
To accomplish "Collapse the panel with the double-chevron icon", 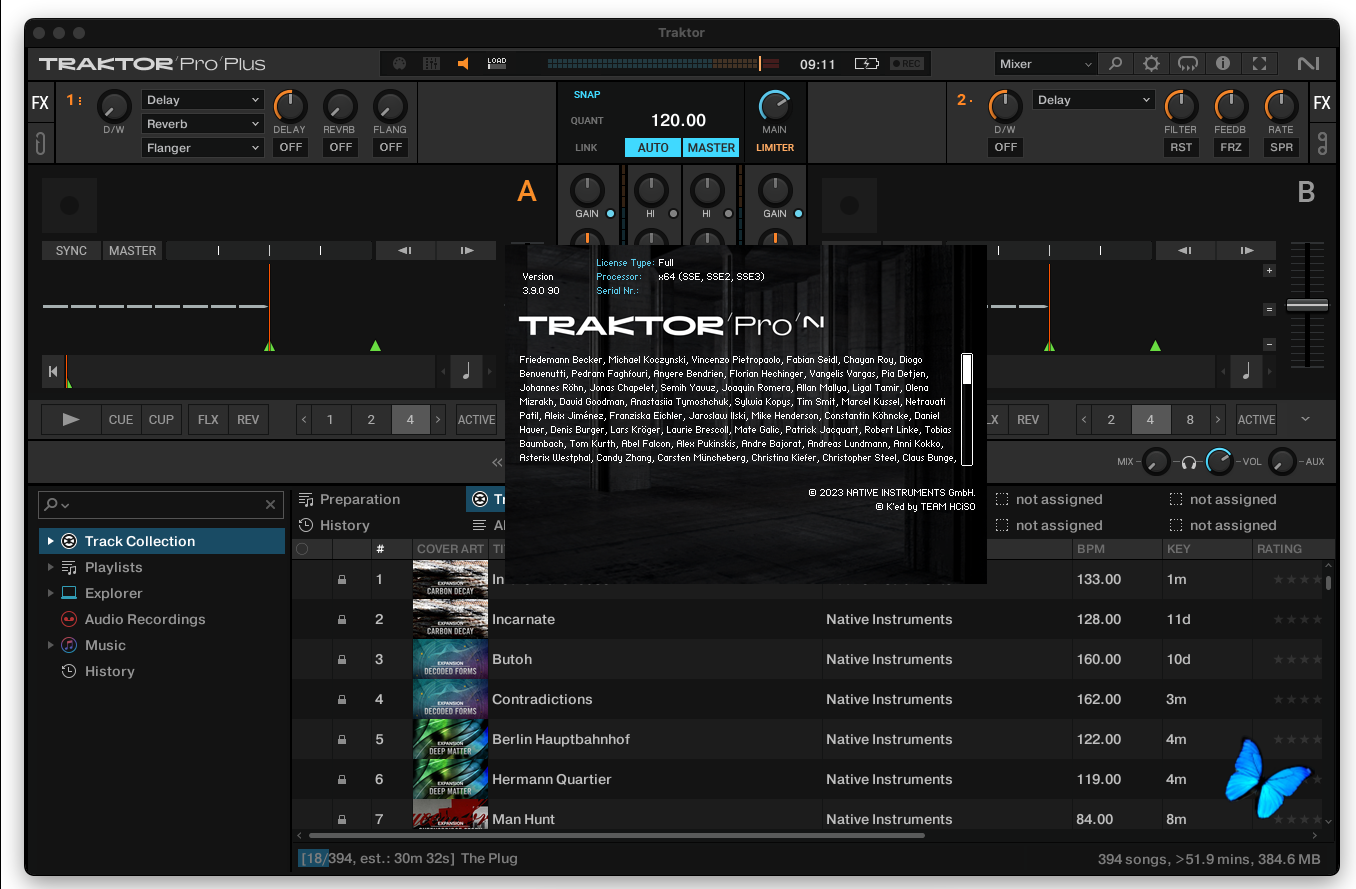I will tap(497, 463).
